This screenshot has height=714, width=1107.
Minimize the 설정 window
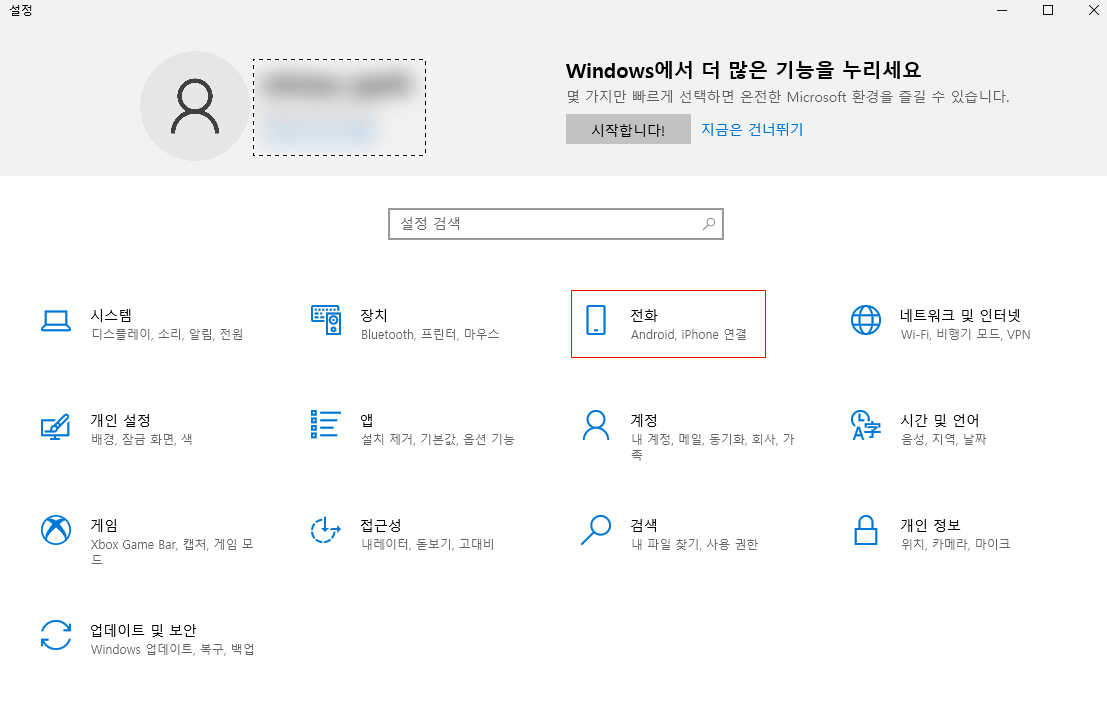click(x=1002, y=10)
